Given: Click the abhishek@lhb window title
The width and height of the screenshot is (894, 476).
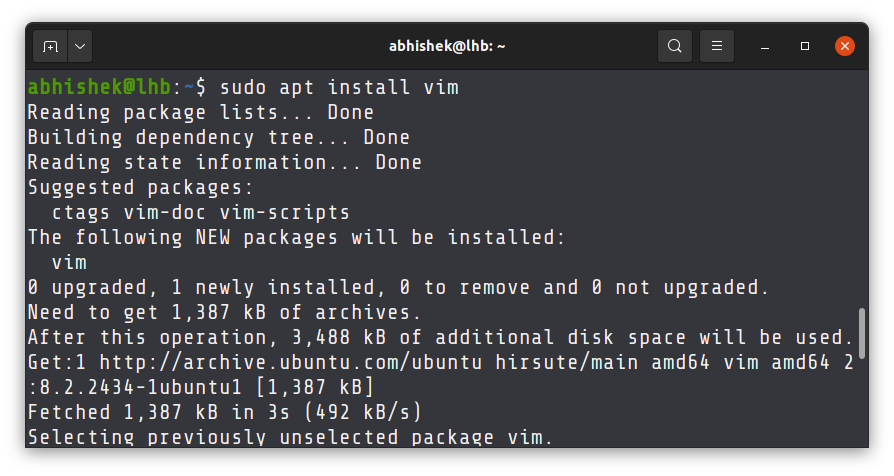Looking at the screenshot, I should [447, 46].
